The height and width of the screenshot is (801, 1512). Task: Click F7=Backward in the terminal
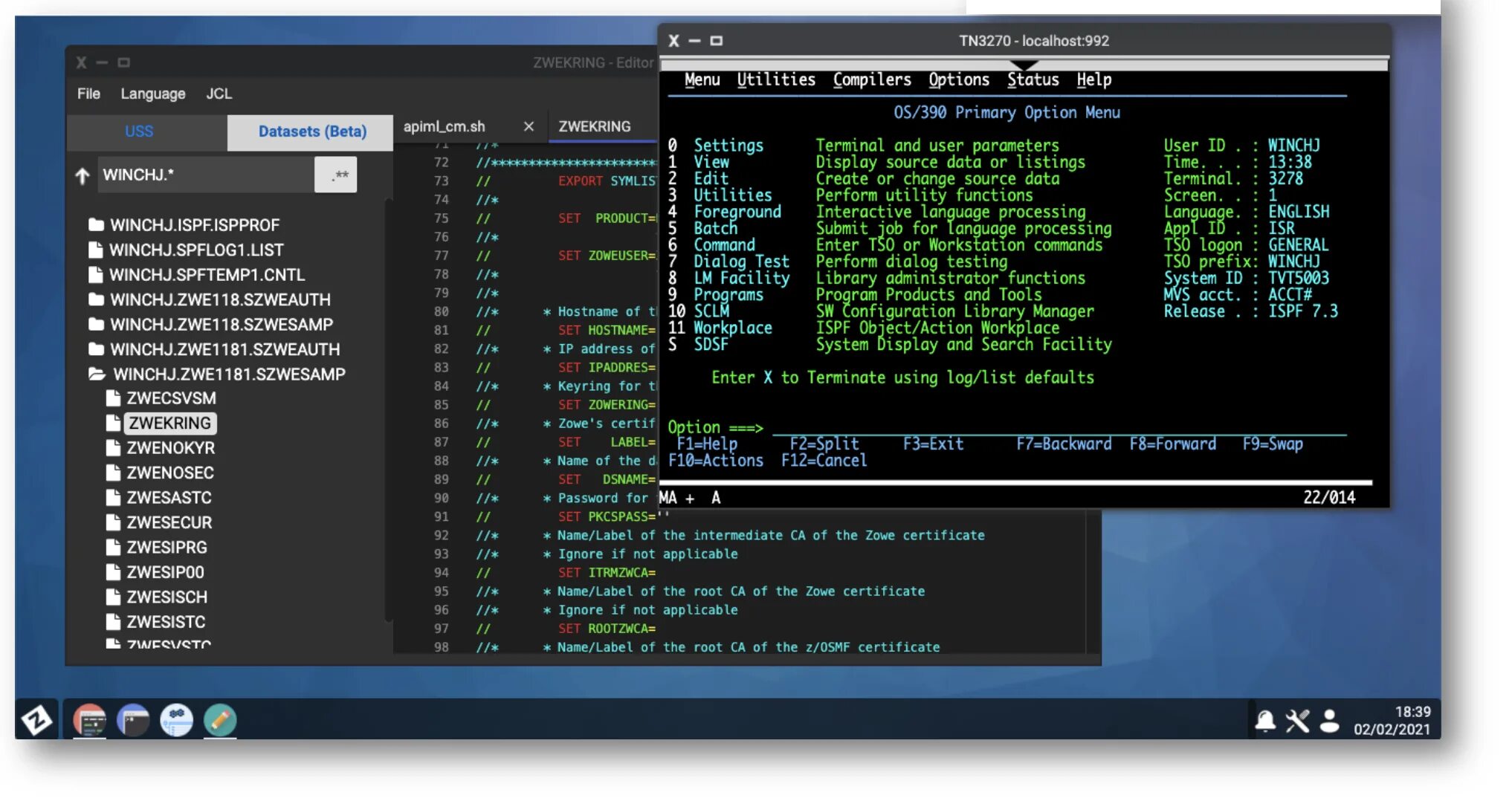click(1064, 444)
